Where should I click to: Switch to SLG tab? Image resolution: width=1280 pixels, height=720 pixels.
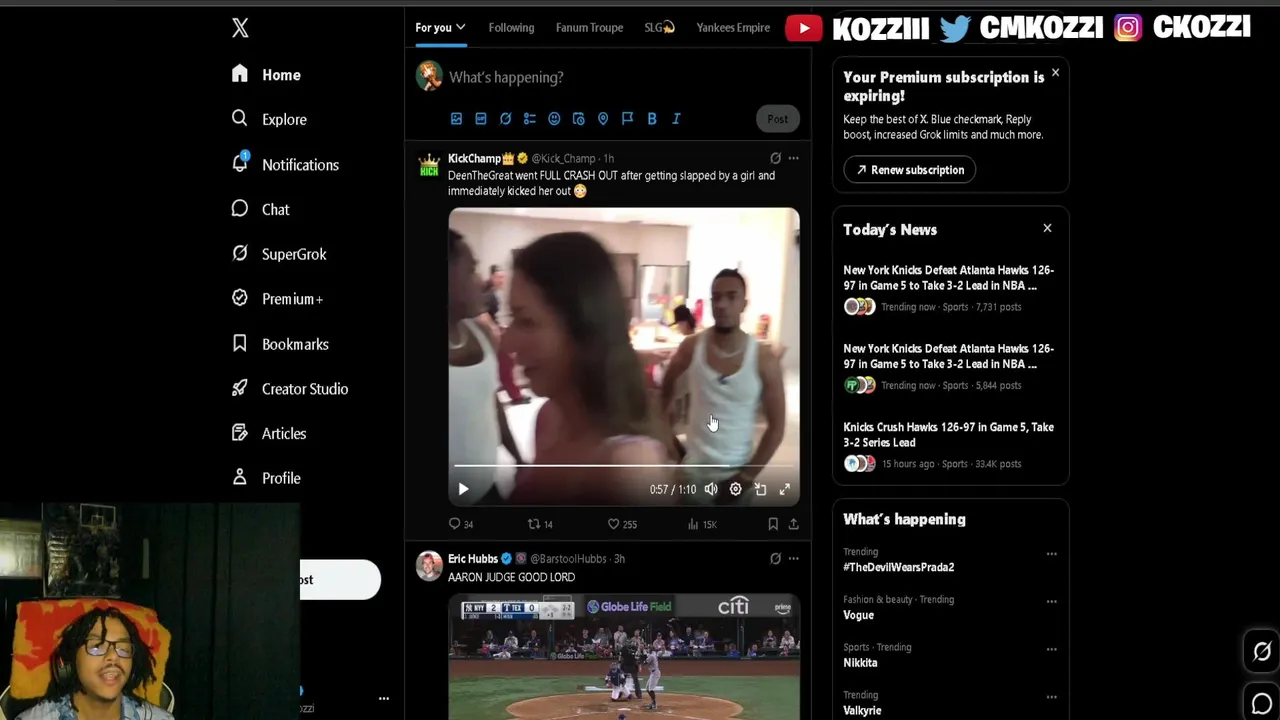point(659,28)
